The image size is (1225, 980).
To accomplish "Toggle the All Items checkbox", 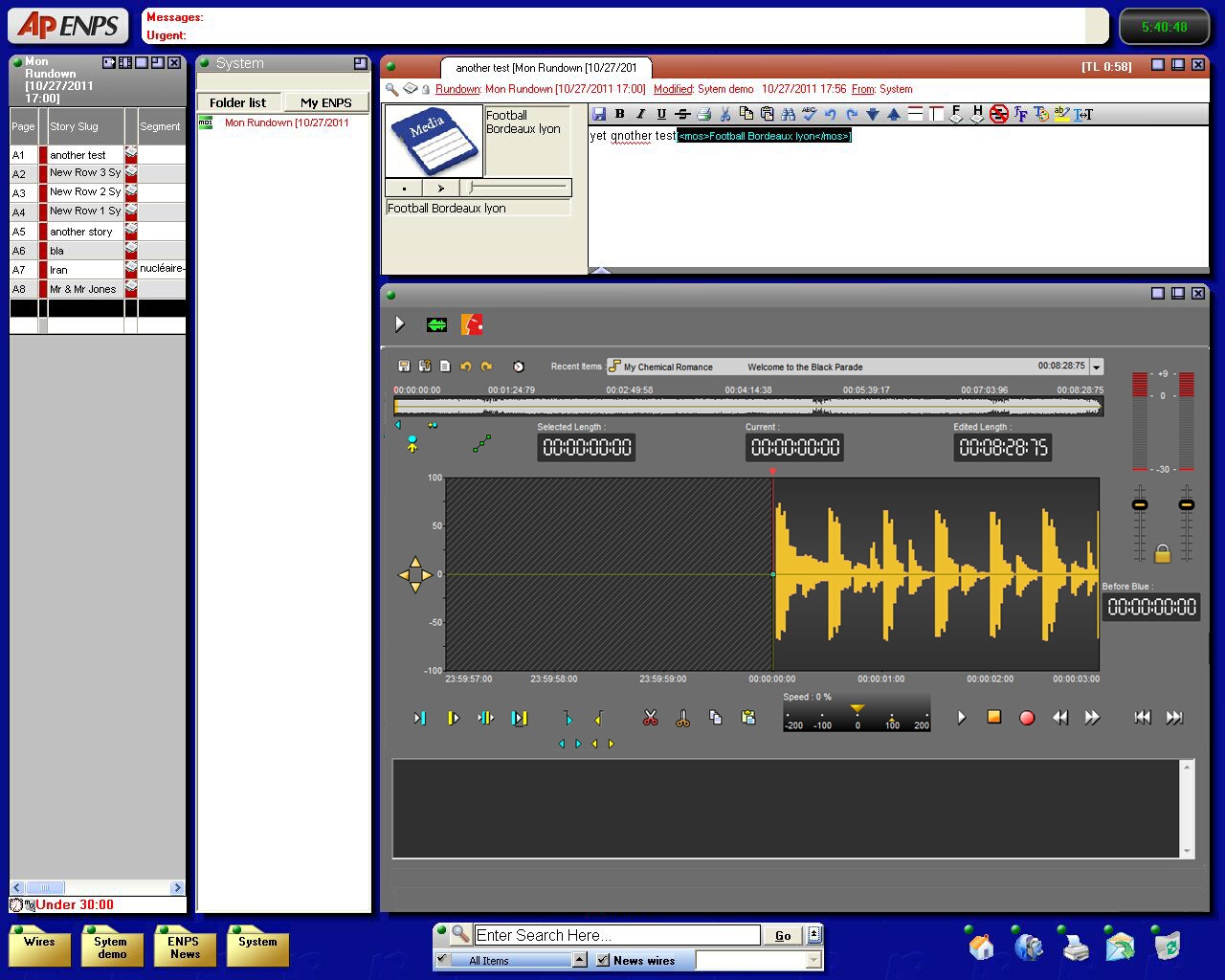I will click(442, 960).
